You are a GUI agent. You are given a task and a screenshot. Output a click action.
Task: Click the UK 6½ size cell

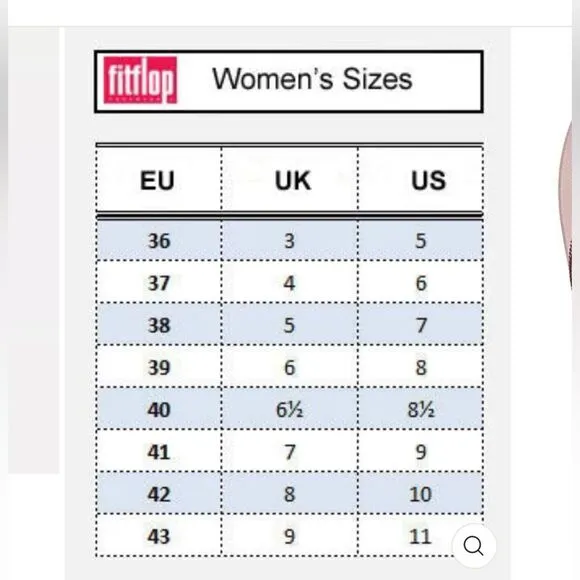coord(290,409)
